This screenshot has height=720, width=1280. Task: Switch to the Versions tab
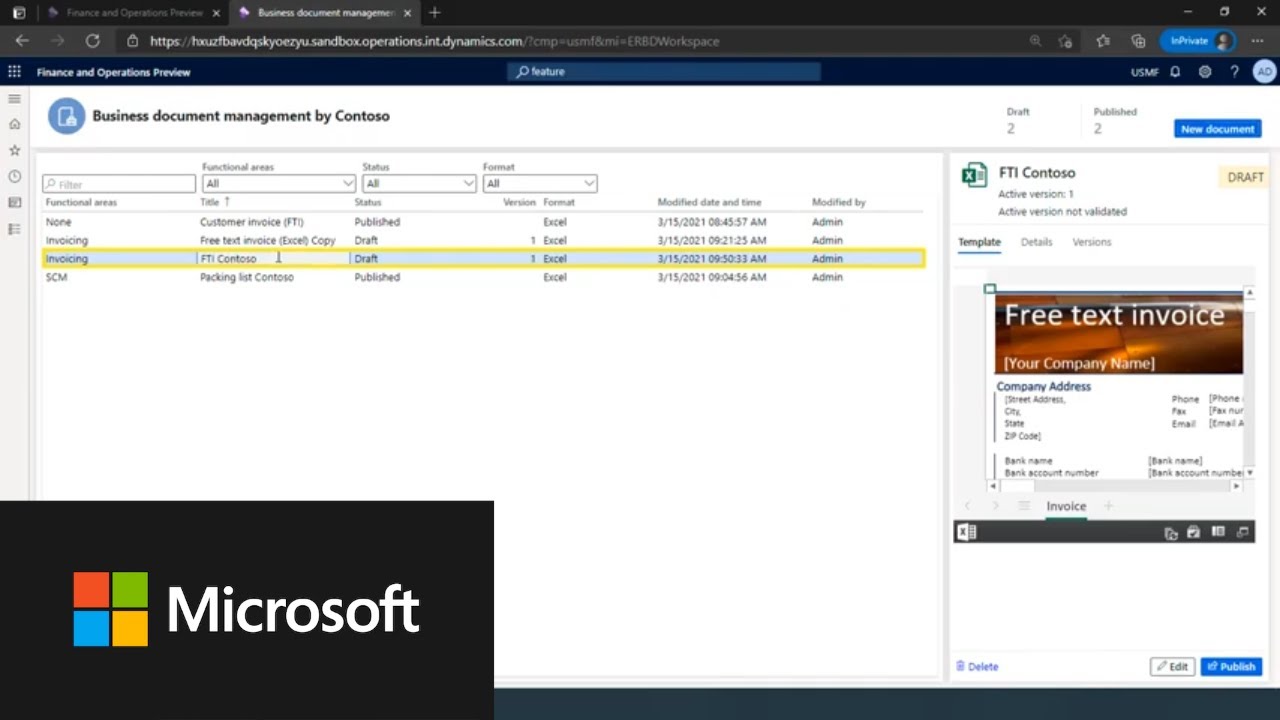[1091, 242]
